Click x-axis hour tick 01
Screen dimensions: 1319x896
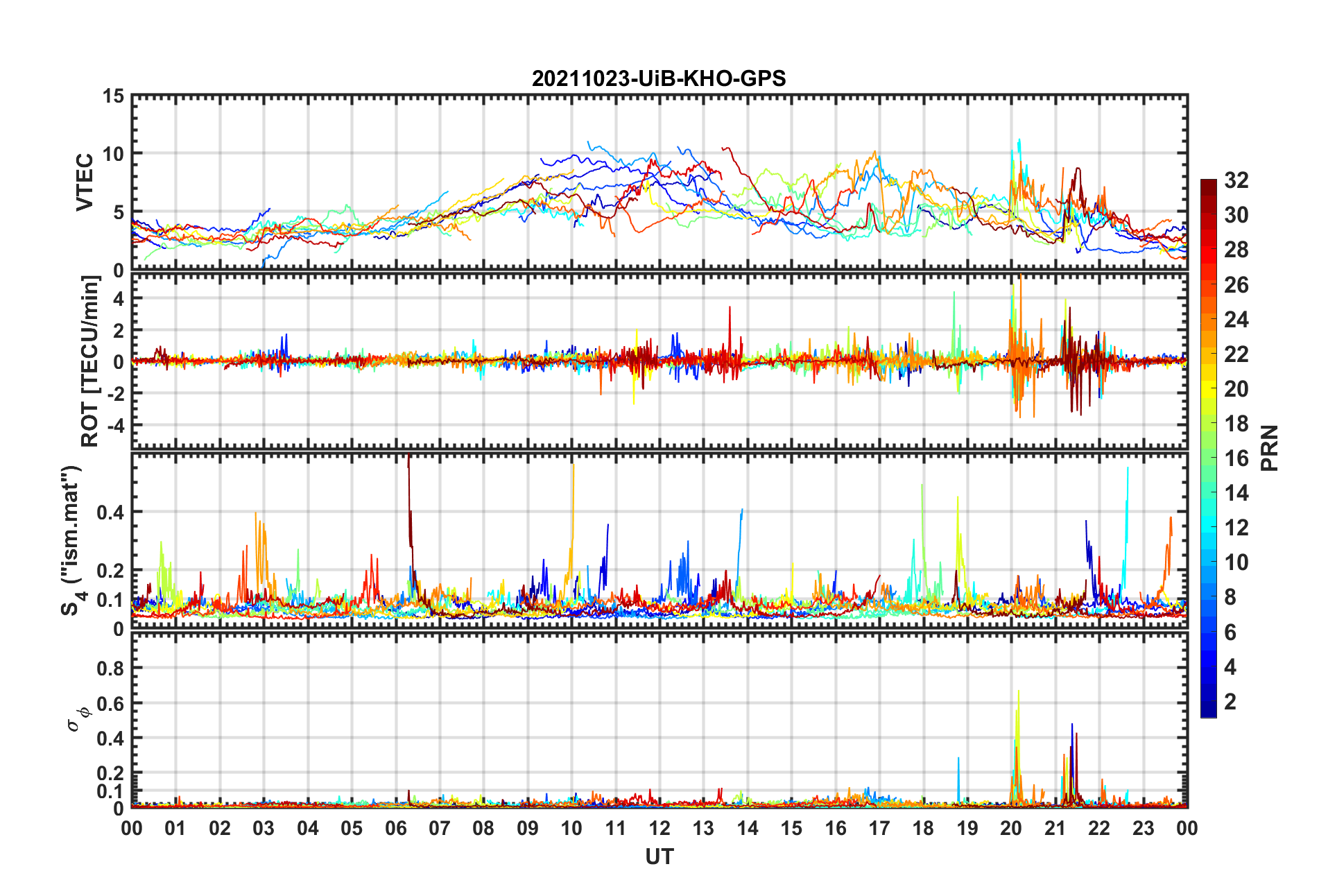pyautogui.click(x=175, y=829)
